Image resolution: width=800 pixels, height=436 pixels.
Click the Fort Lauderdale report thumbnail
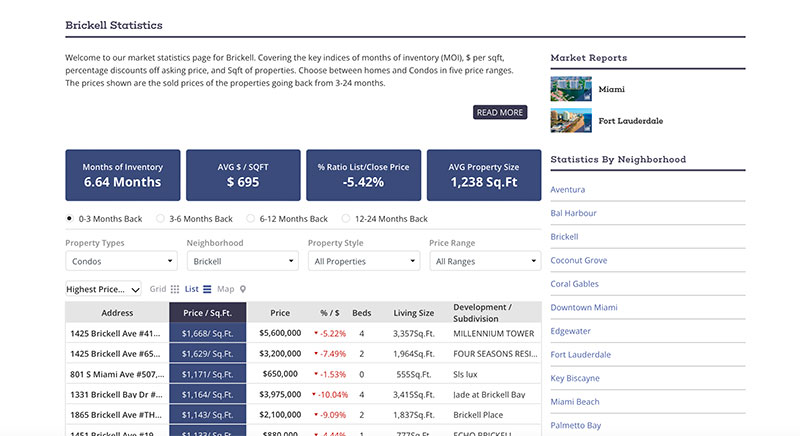[571, 121]
